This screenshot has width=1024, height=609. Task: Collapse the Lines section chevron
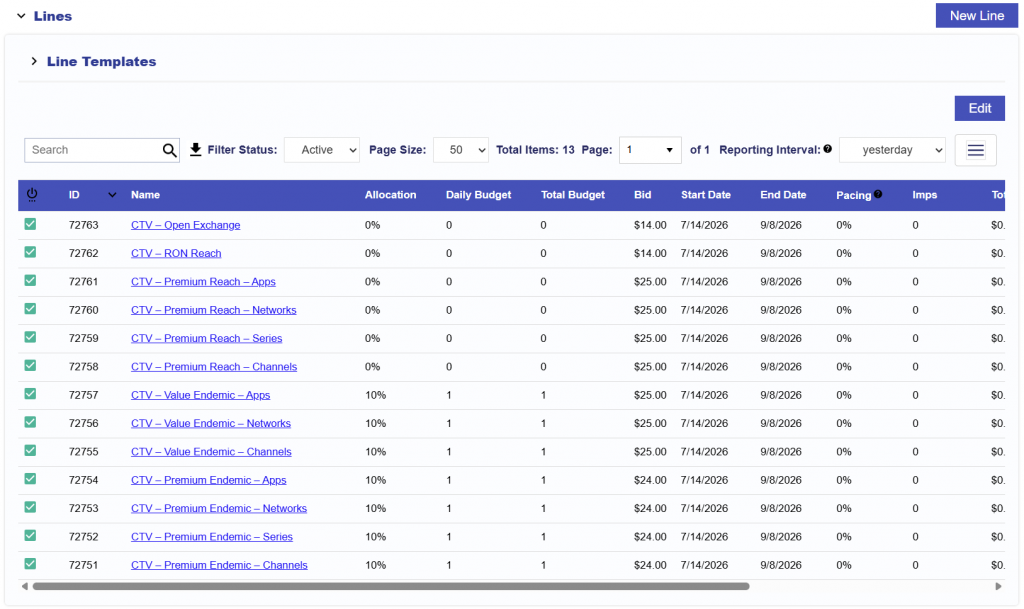pos(21,16)
